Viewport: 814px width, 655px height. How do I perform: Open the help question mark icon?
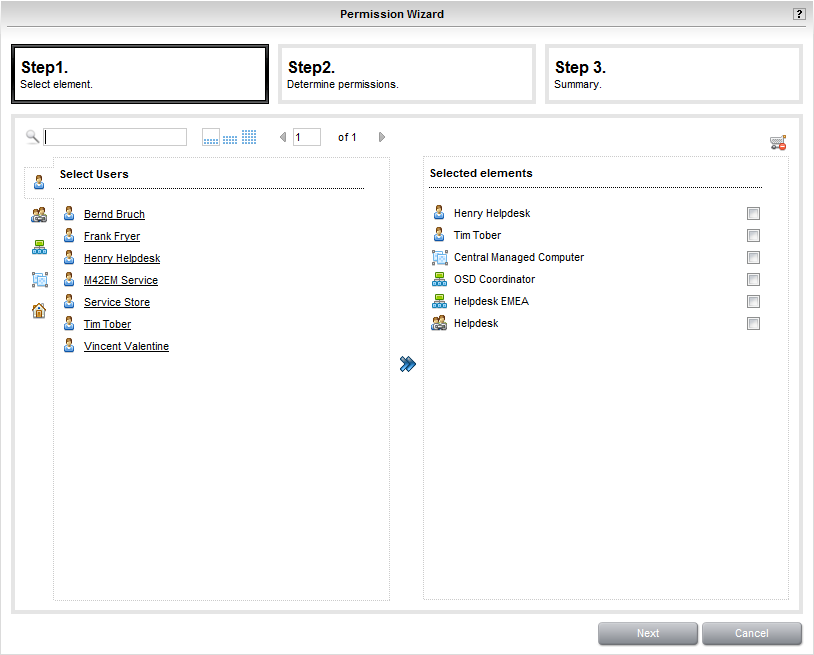799,14
